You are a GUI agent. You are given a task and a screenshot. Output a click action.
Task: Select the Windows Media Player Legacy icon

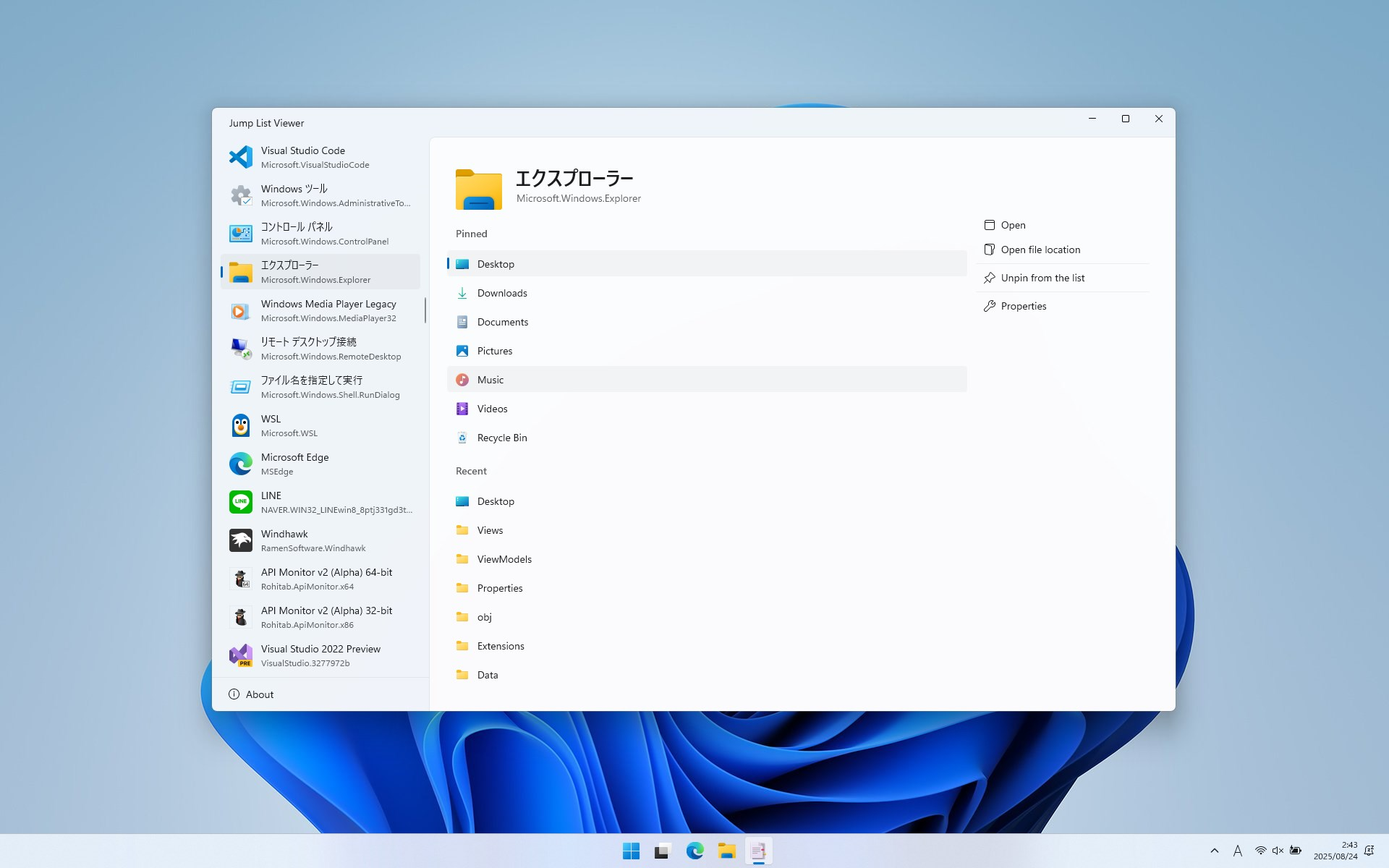pyautogui.click(x=240, y=310)
